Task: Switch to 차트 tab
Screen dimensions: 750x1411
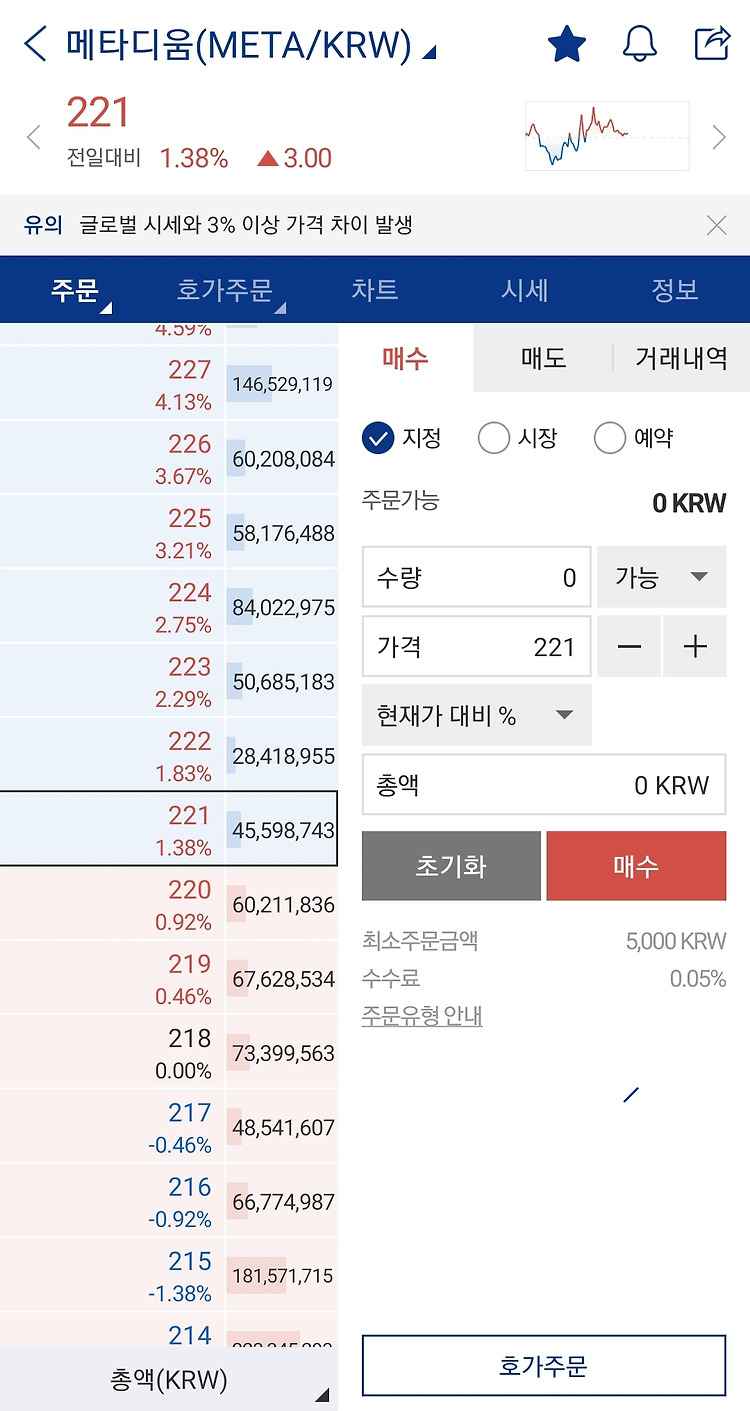Action: pos(375,290)
